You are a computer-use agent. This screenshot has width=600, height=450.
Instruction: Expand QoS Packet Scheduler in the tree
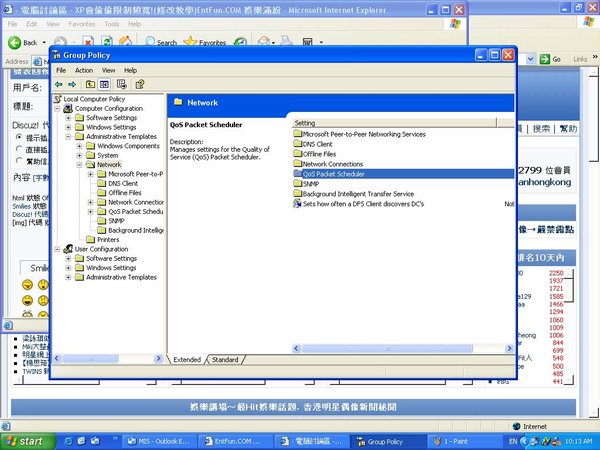pos(91,212)
